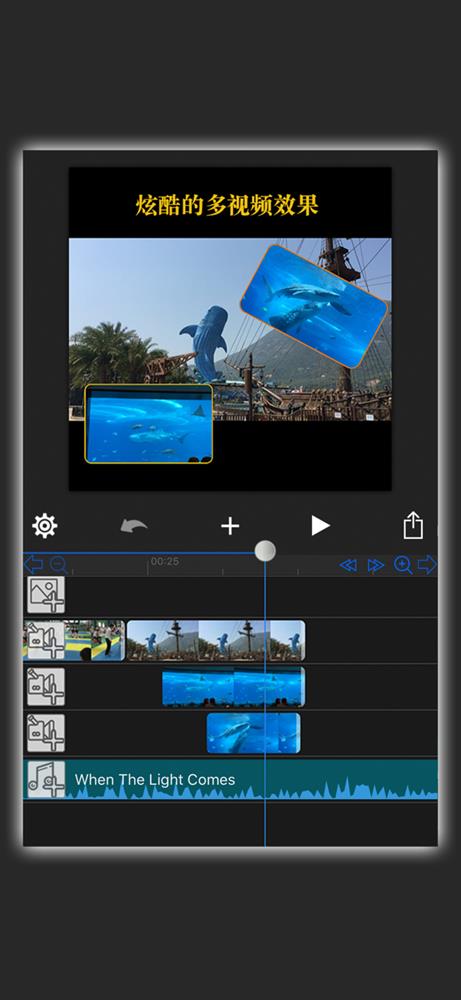Tap the plus button to add content
This screenshot has width=461, height=1000.
tap(230, 526)
